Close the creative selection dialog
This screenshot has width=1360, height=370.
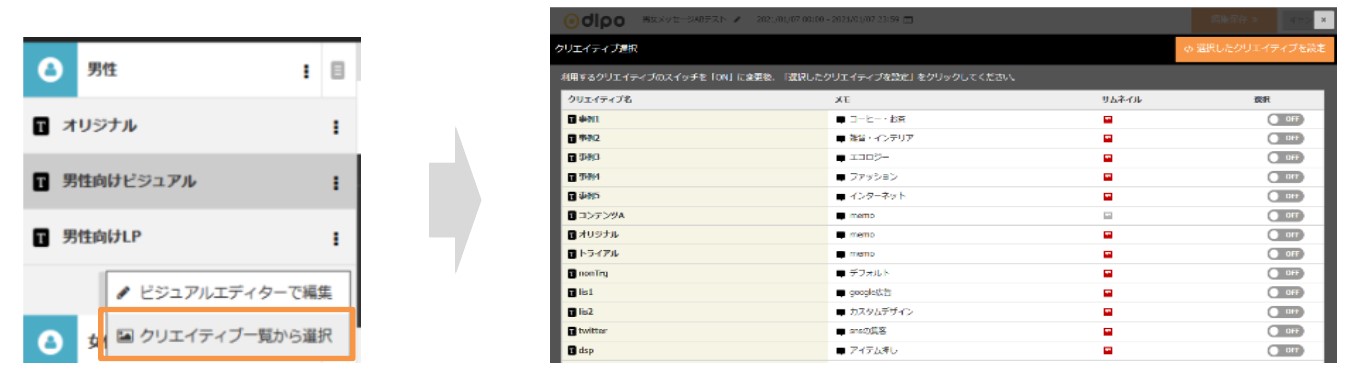point(1323,20)
